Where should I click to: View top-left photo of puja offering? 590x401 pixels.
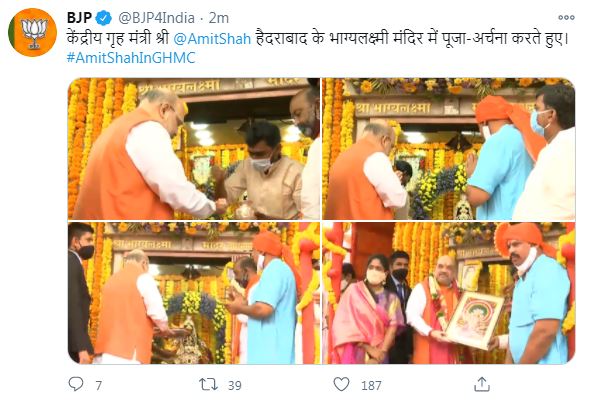pyautogui.click(x=194, y=149)
